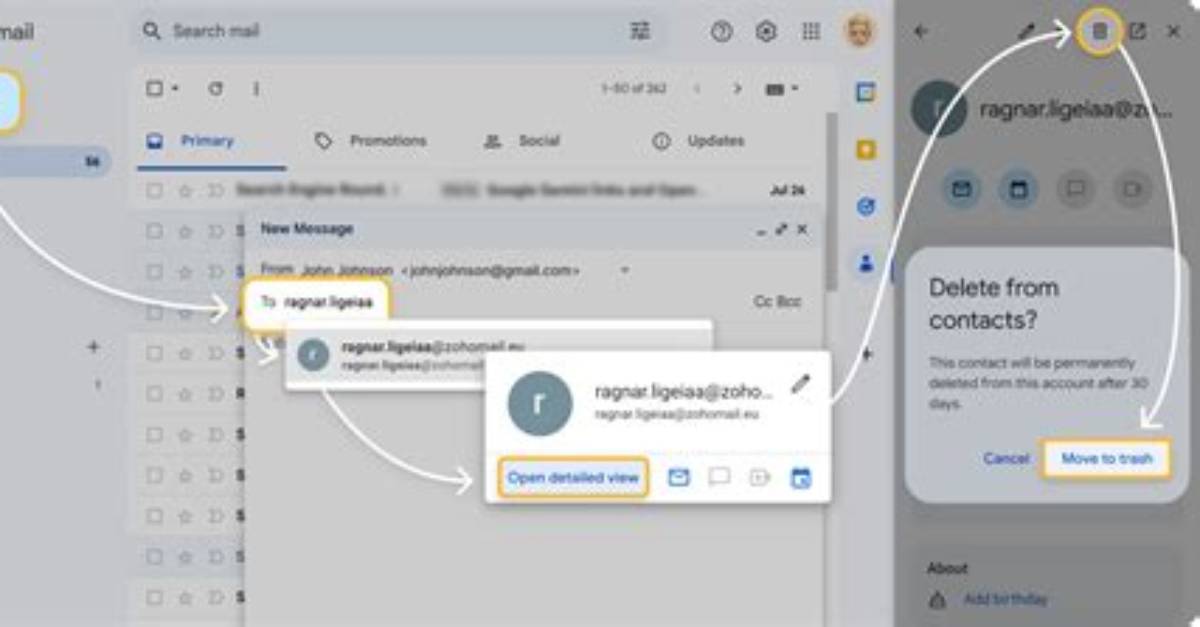Screen dimensions: 1200x627
Task: Check the Jul 24 email's checkbox
Action: point(154,189)
